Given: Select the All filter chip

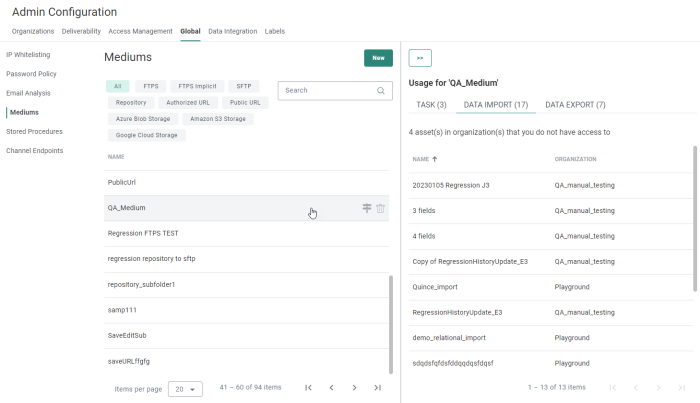Looking at the screenshot, I should tap(118, 86).
